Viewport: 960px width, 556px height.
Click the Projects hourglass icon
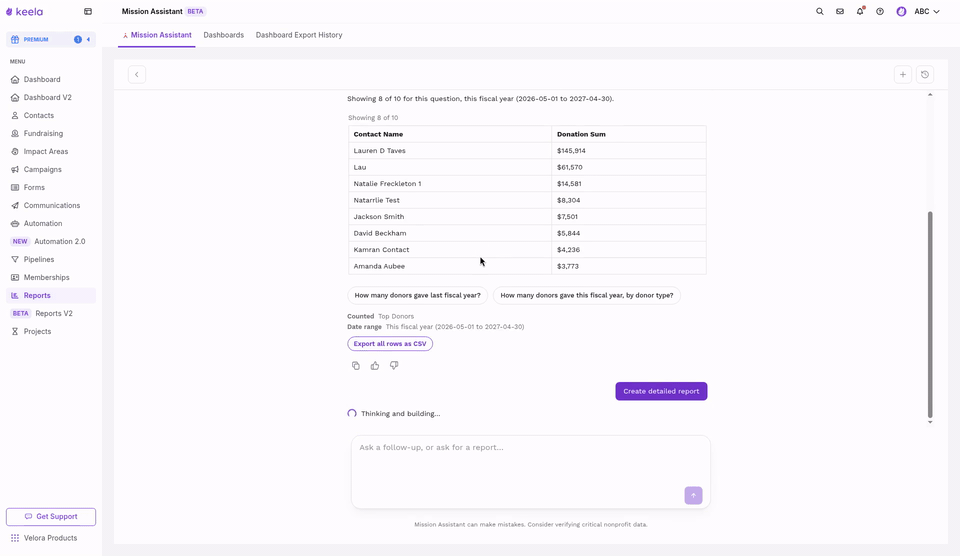click(15, 331)
